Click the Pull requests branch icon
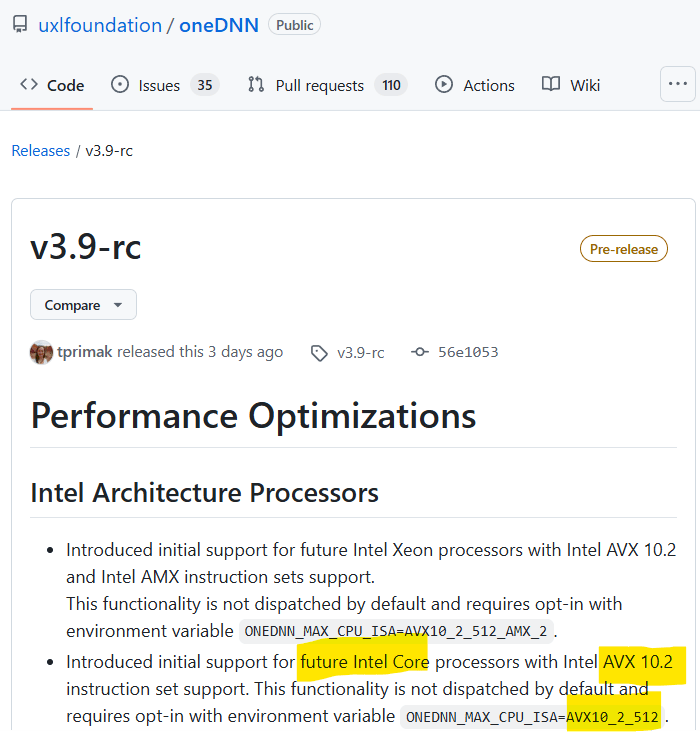The width and height of the screenshot is (700, 732). coord(256,84)
